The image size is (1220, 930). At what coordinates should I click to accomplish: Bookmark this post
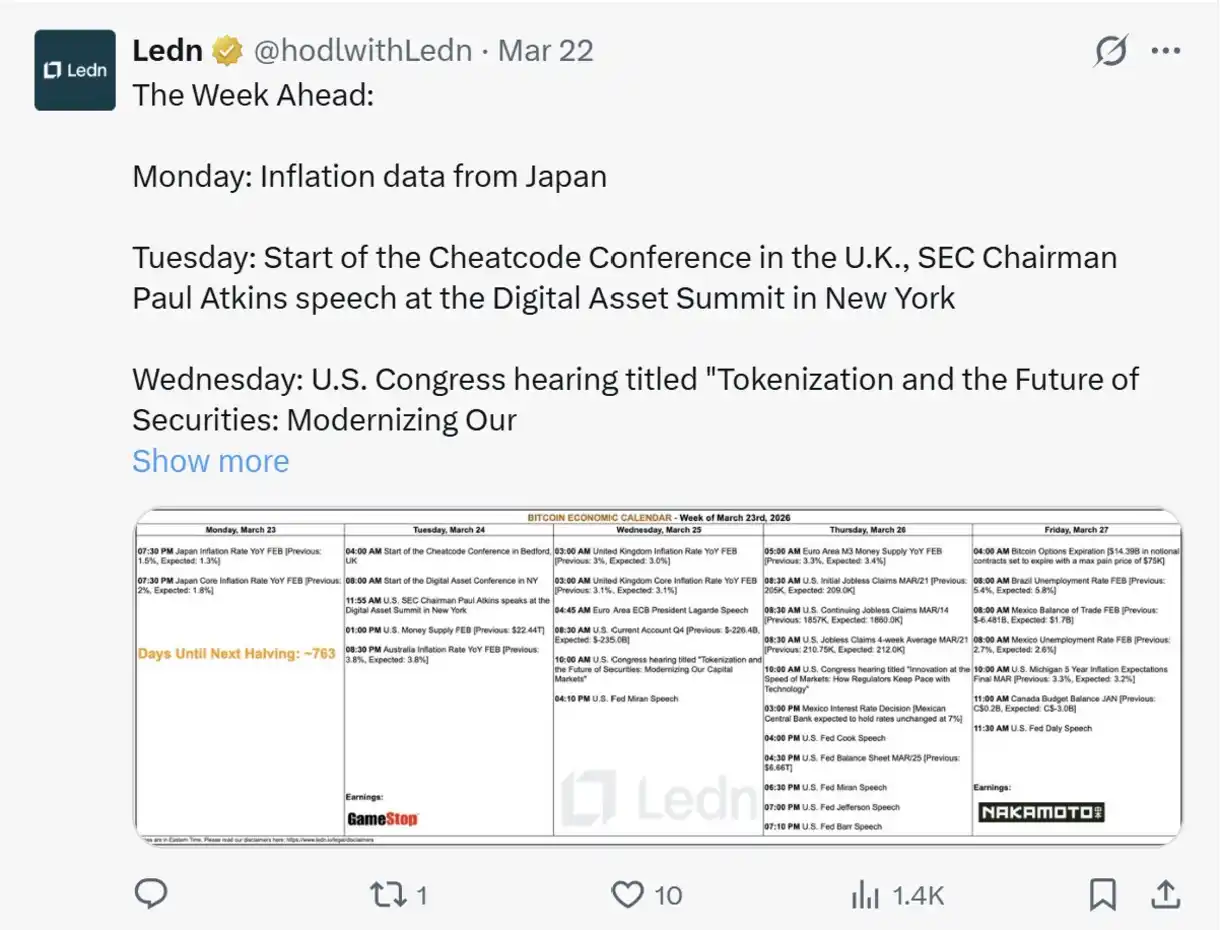(x=1102, y=894)
